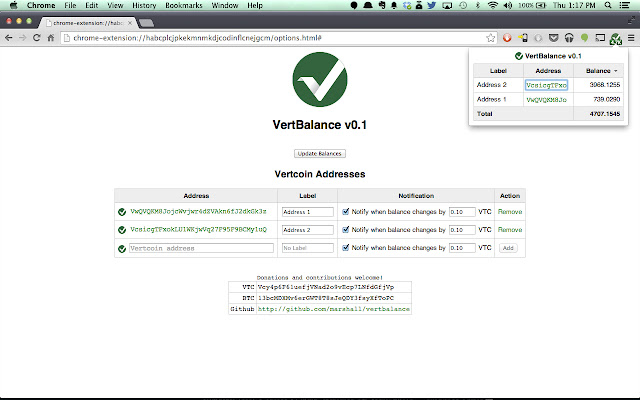Click the Wi-Fi status icon
Viewport: 640px width, 400px height.
tap(493, 5)
